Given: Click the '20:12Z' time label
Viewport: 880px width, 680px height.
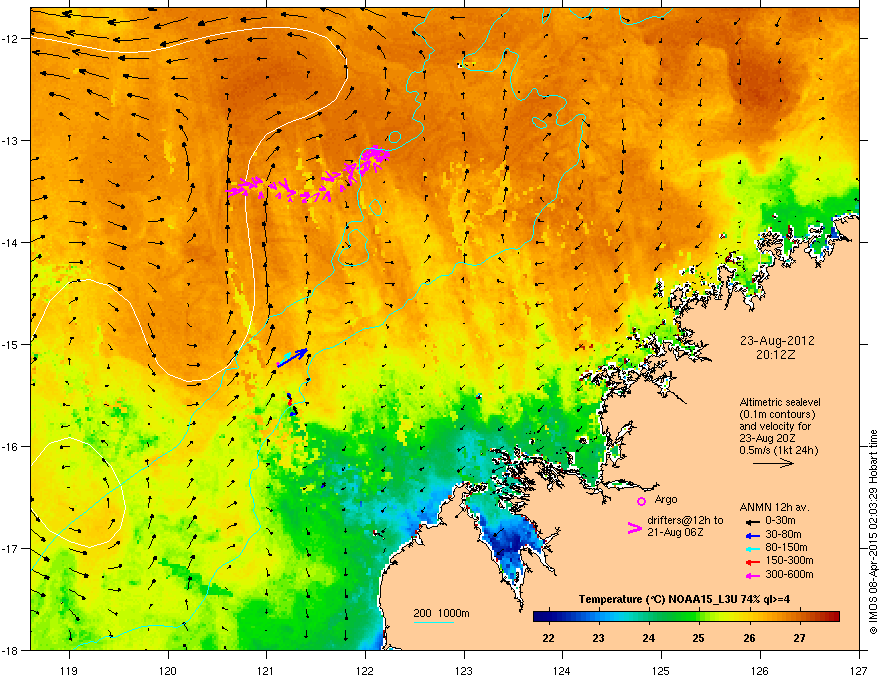Looking at the screenshot, I should pyautogui.click(x=775, y=355).
